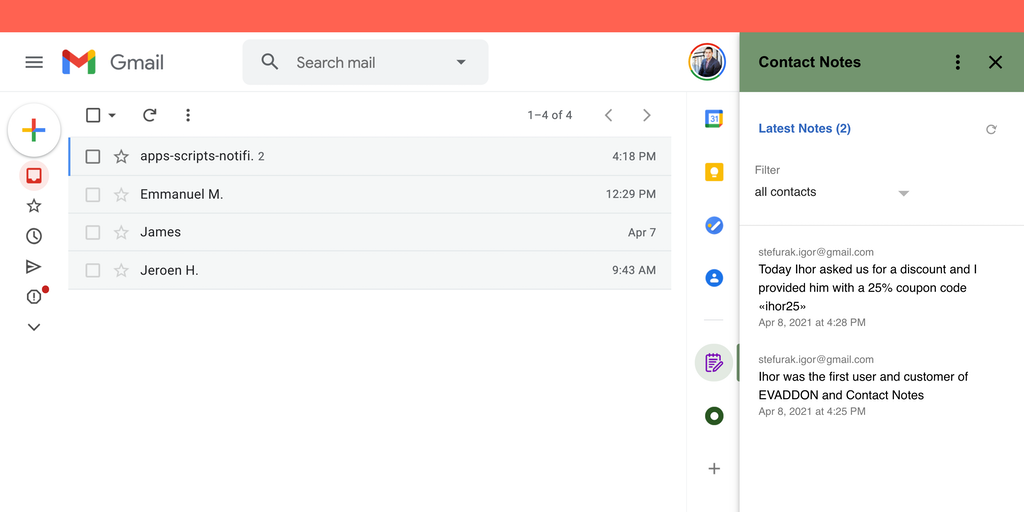The image size is (1024, 512).
Task: Open select options dropdown arrow
Action: pyautogui.click(x=112, y=116)
